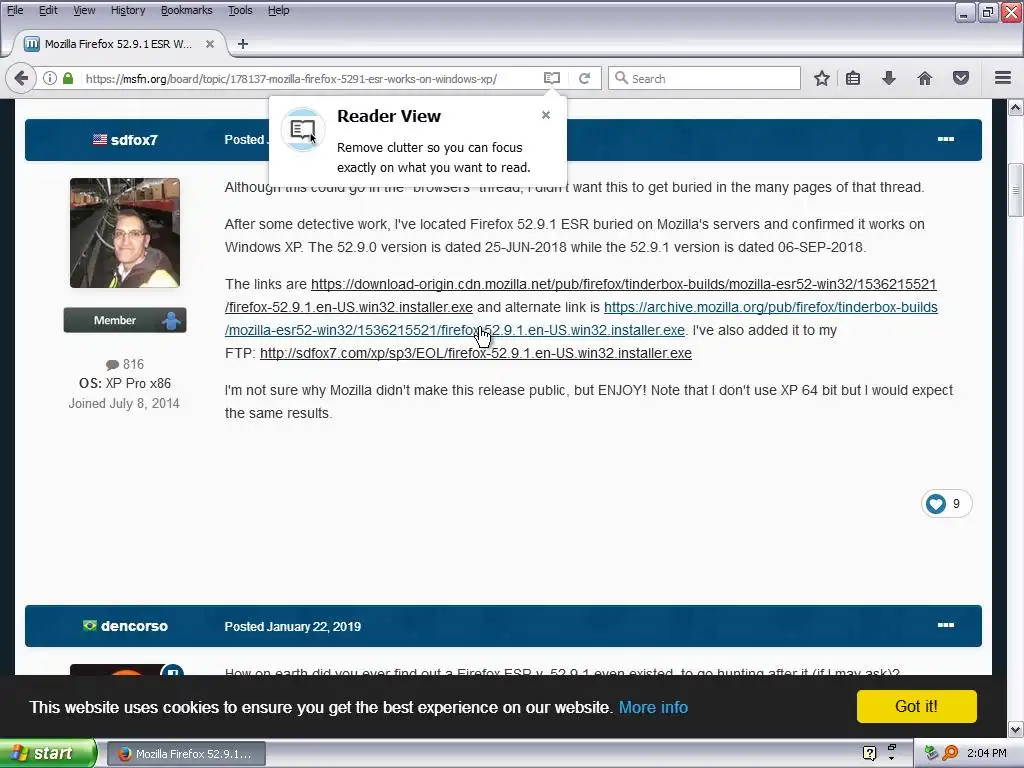Click the page scrollbar up arrow
The width and height of the screenshot is (1024, 768).
coord(1016,108)
